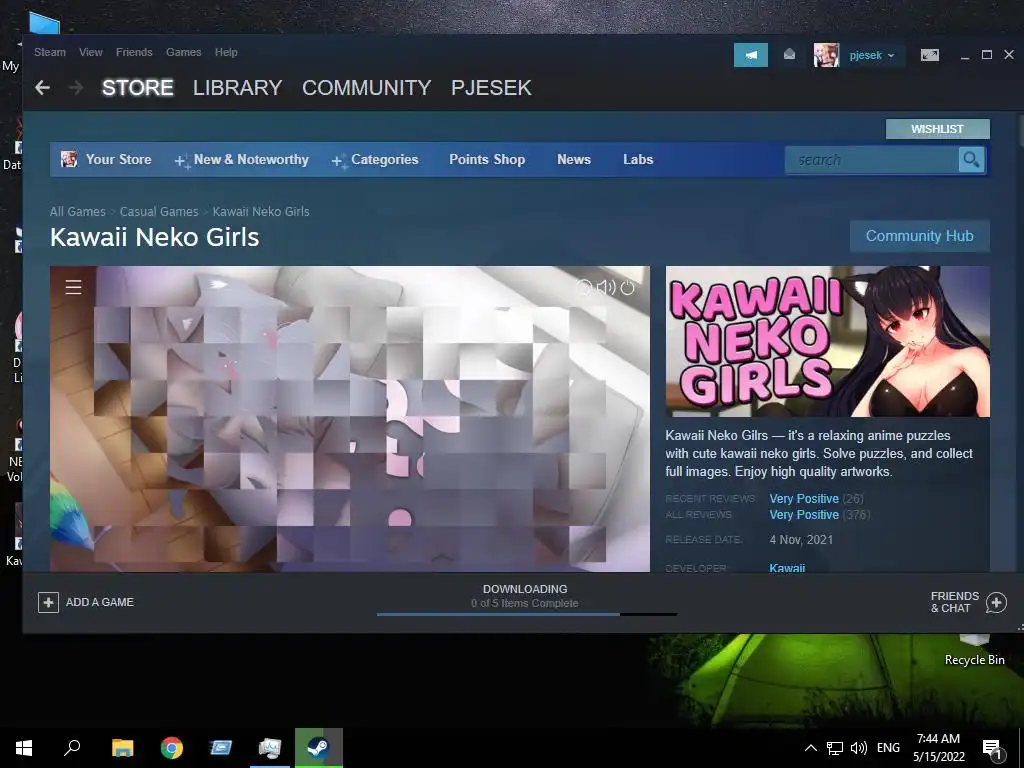1024x768 pixels.
Task: Open the News store link
Action: coord(574,160)
